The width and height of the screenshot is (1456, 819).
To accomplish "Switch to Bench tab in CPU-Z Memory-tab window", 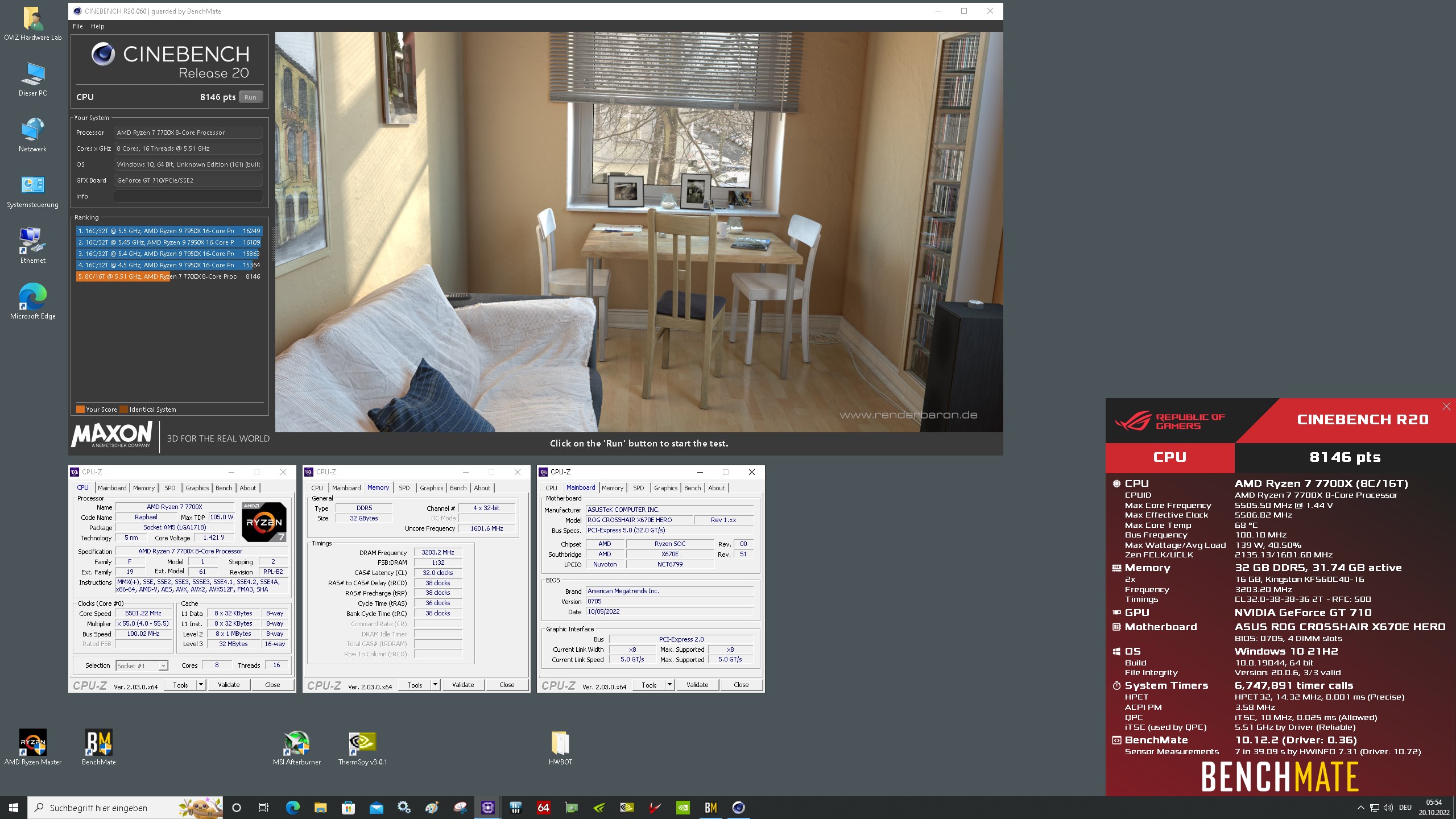I will [x=458, y=488].
